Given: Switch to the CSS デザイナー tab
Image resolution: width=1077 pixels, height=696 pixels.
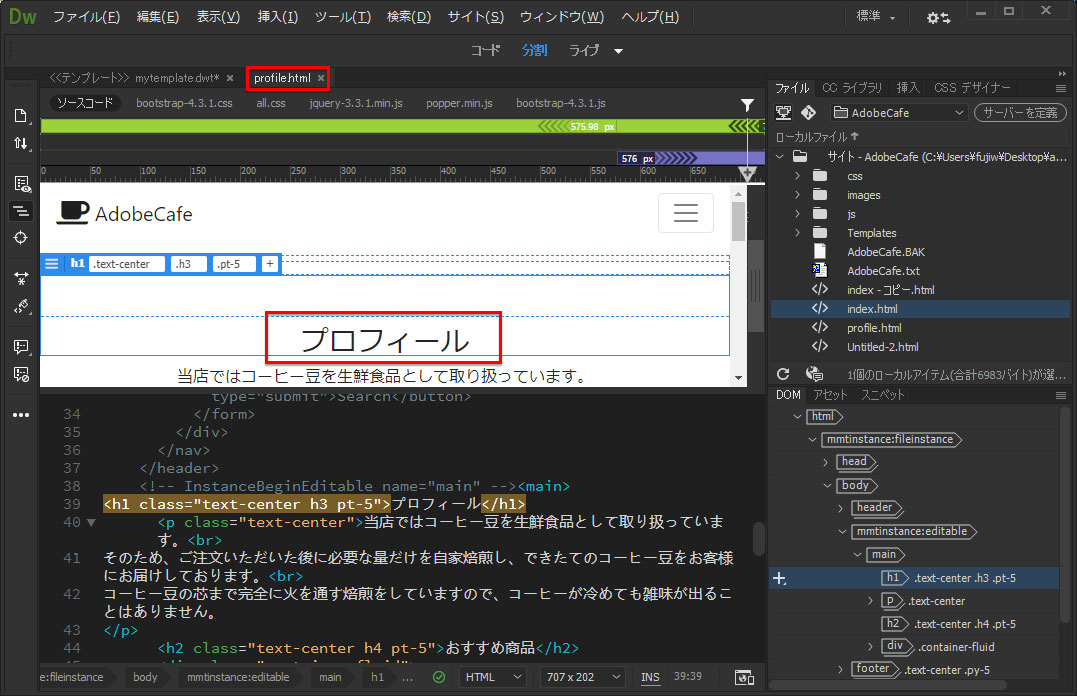Looking at the screenshot, I should point(972,88).
